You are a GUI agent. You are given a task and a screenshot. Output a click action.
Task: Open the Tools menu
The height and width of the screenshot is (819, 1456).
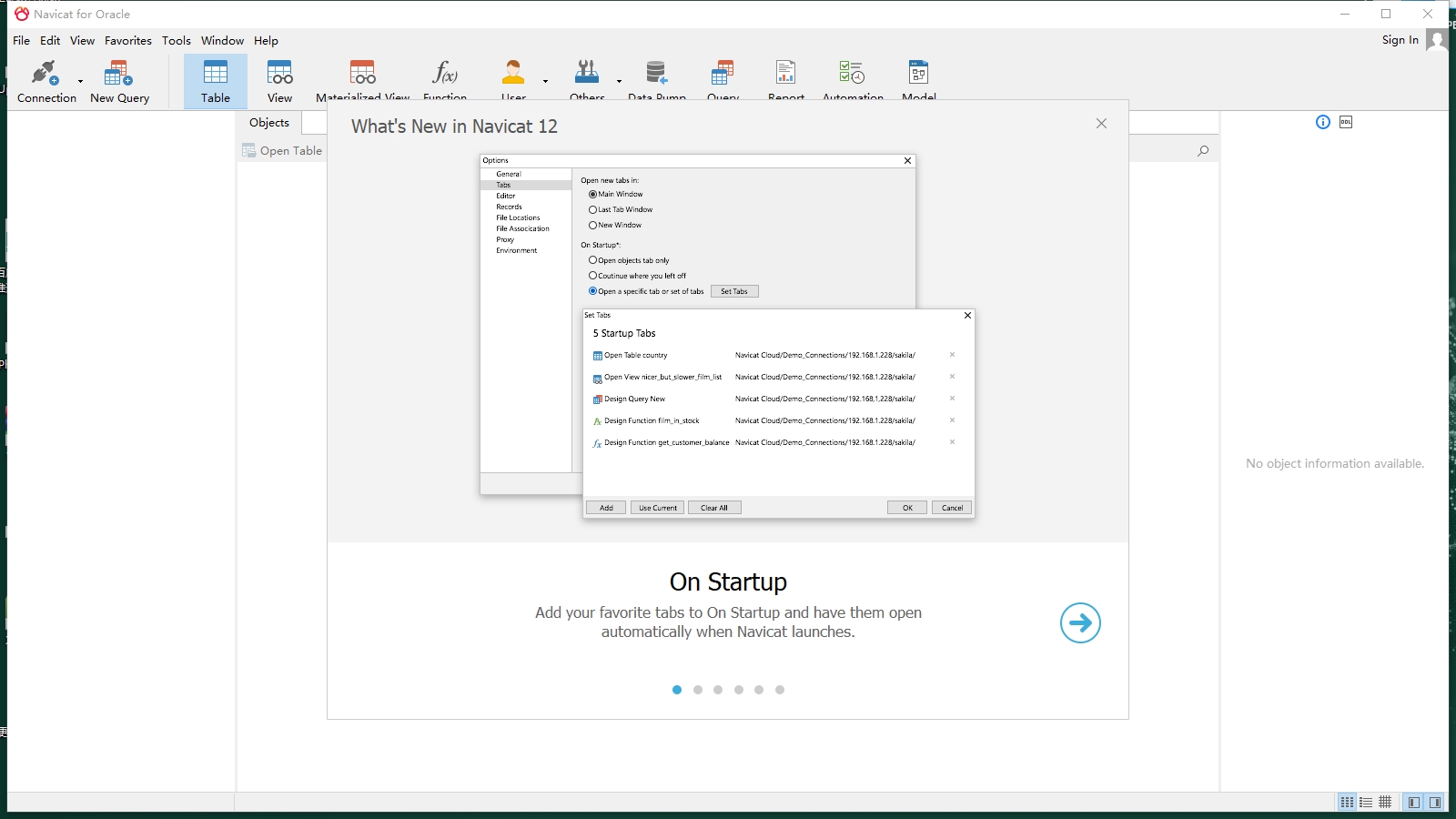click(177, 41)
